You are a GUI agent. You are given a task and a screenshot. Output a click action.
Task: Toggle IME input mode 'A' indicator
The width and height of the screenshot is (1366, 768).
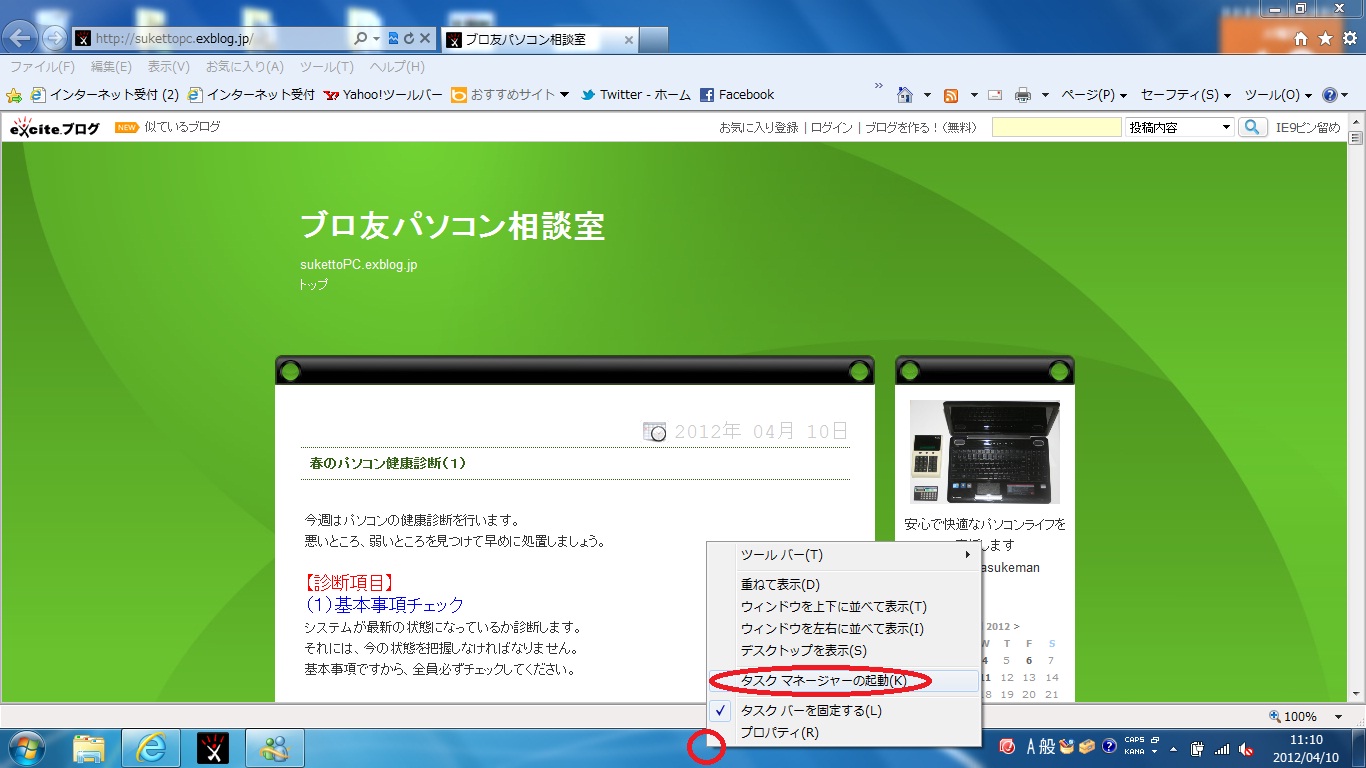1032,746
